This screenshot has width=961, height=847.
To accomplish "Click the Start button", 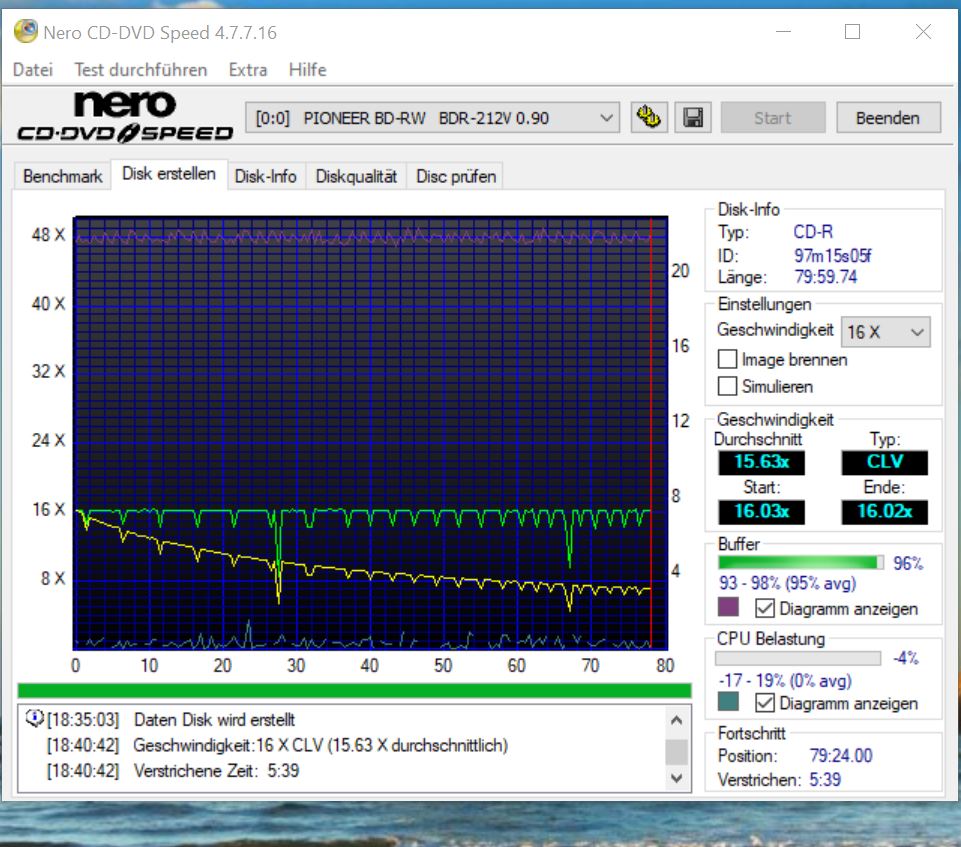I will pyautogui.click(x=773, y=117).
